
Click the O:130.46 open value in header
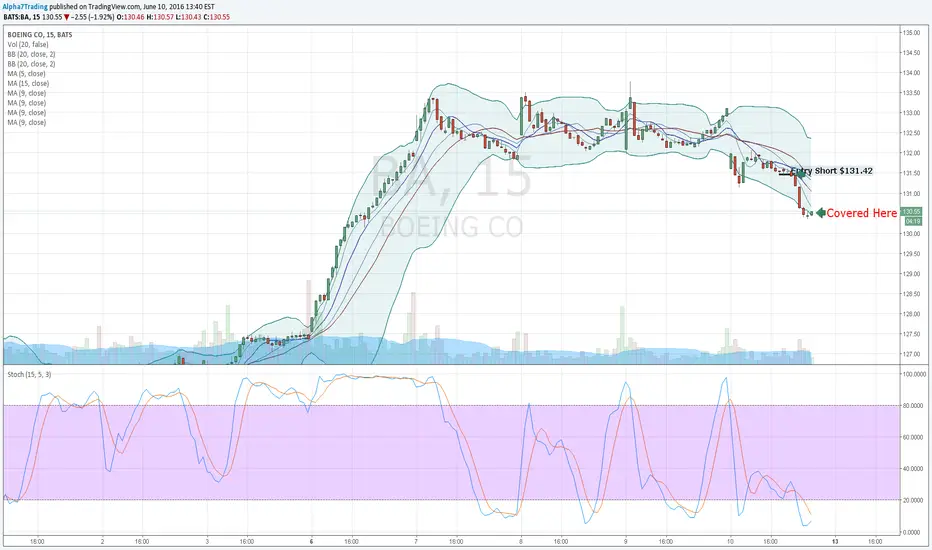tap(130, 17)
